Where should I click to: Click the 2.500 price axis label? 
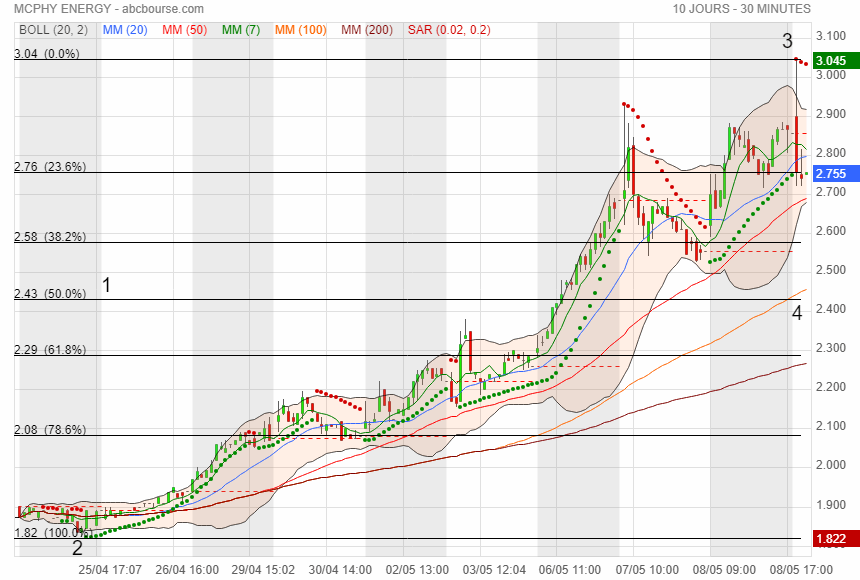click(831, 270)
